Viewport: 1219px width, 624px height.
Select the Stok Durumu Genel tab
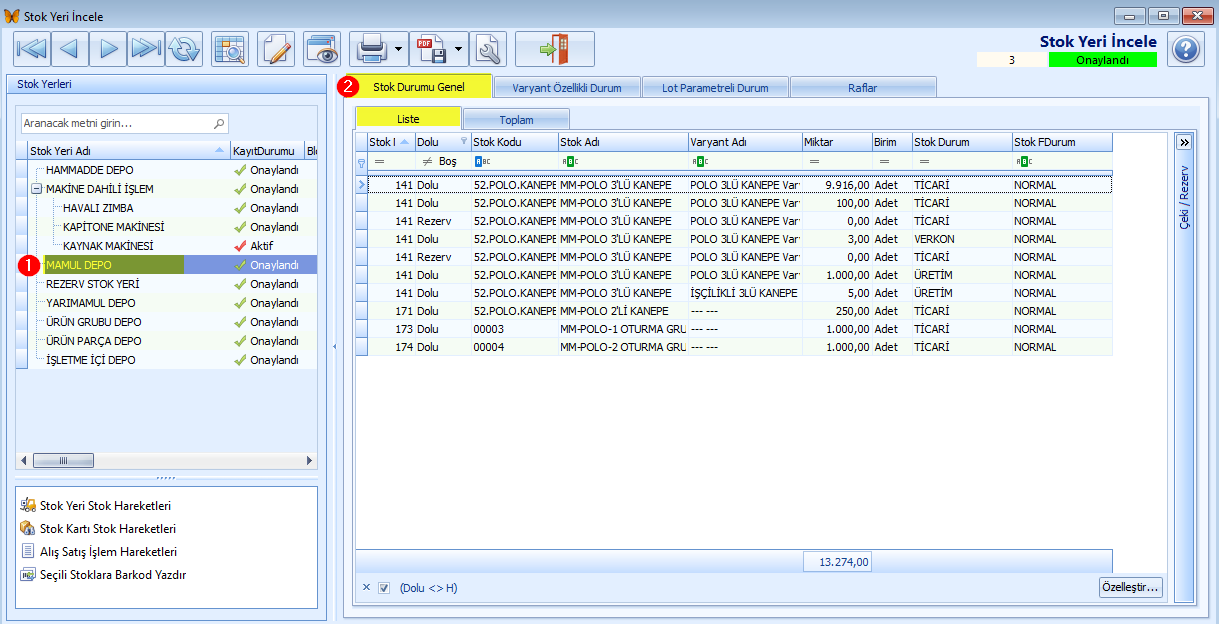pos(418,86)
